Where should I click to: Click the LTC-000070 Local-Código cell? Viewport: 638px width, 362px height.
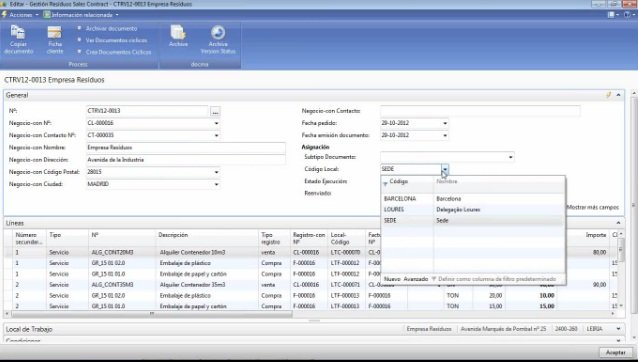(x=347, y=253)
